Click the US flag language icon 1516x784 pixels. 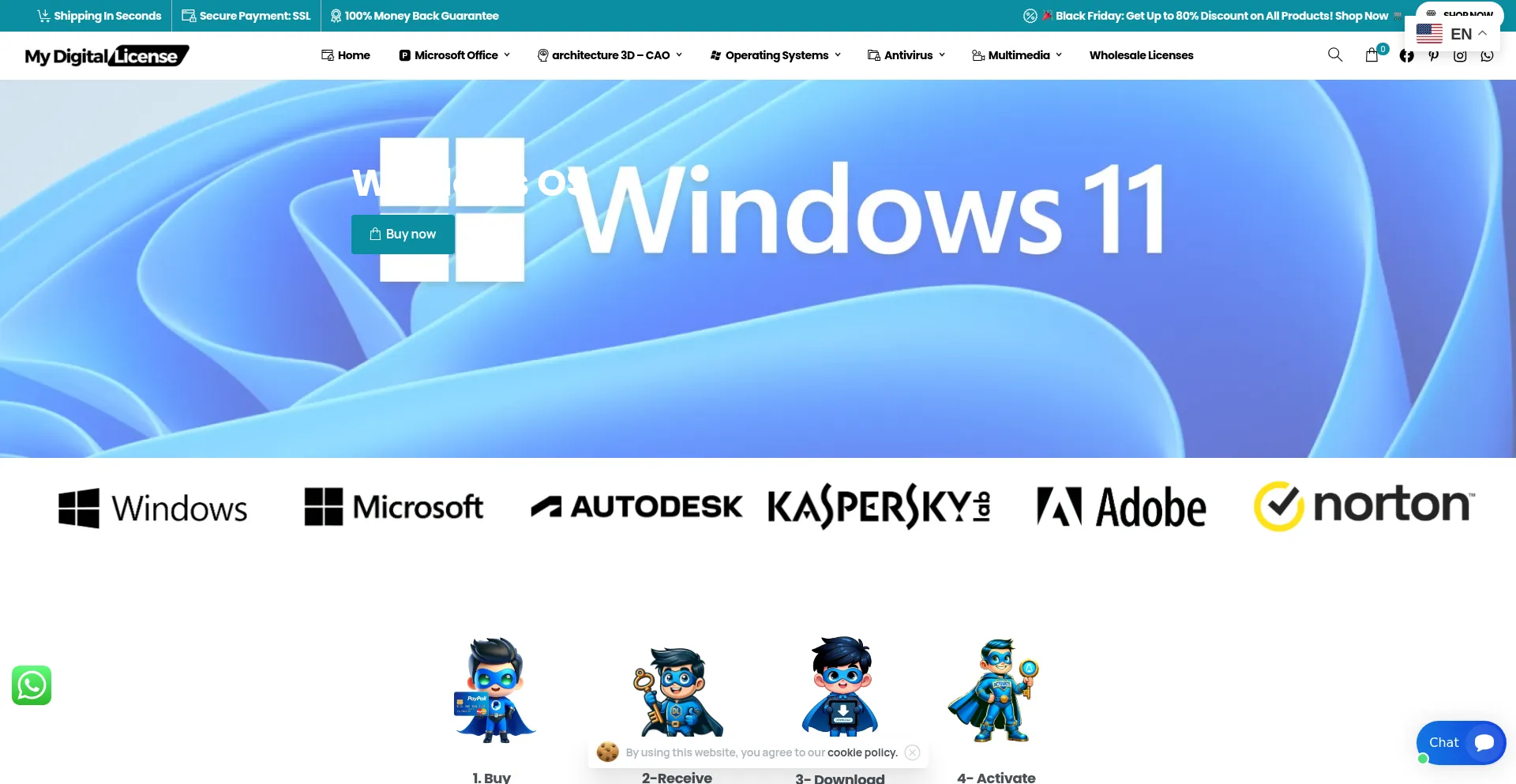[1429, 33]
